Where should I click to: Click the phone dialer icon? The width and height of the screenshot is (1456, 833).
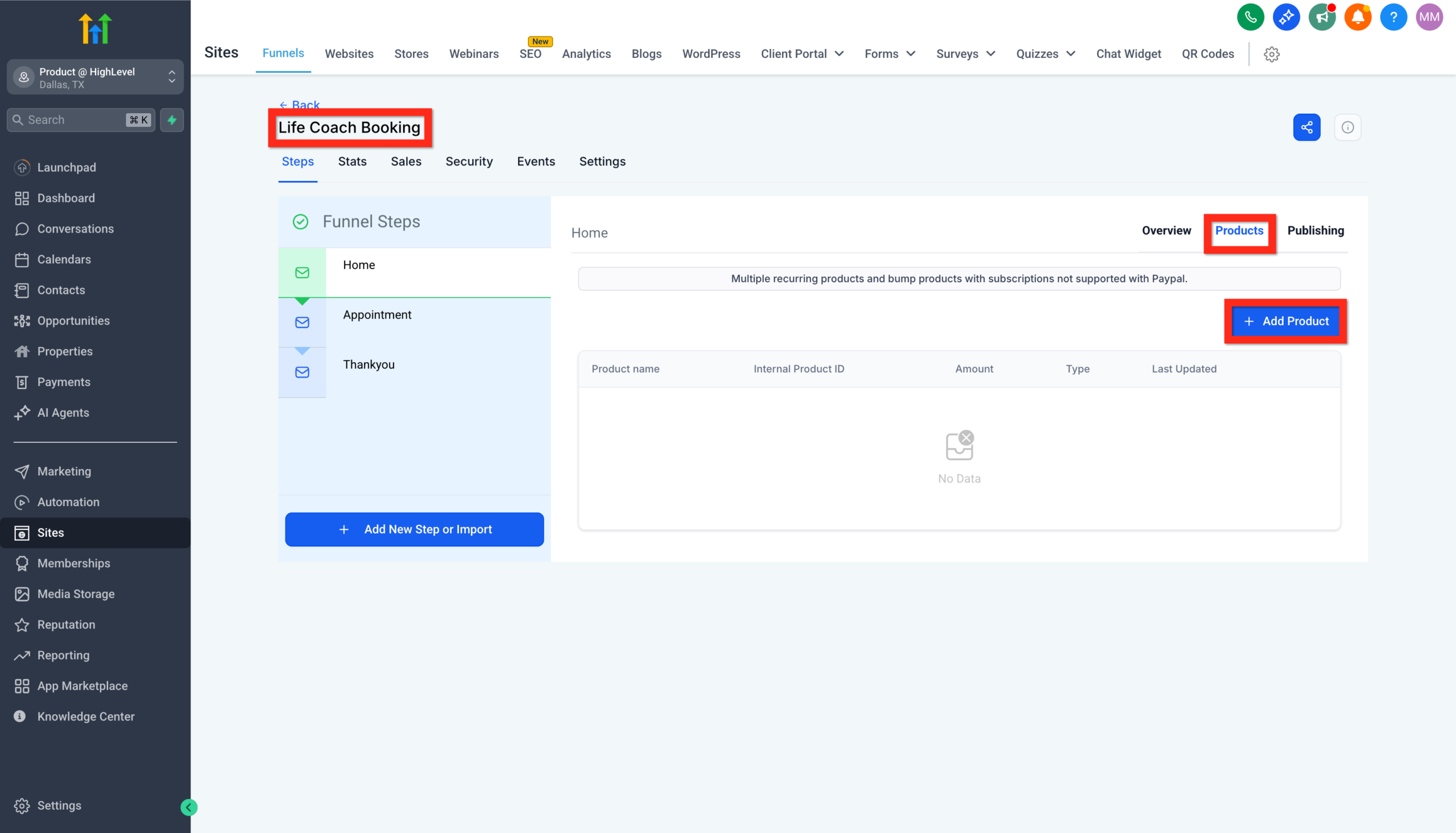1251,17
